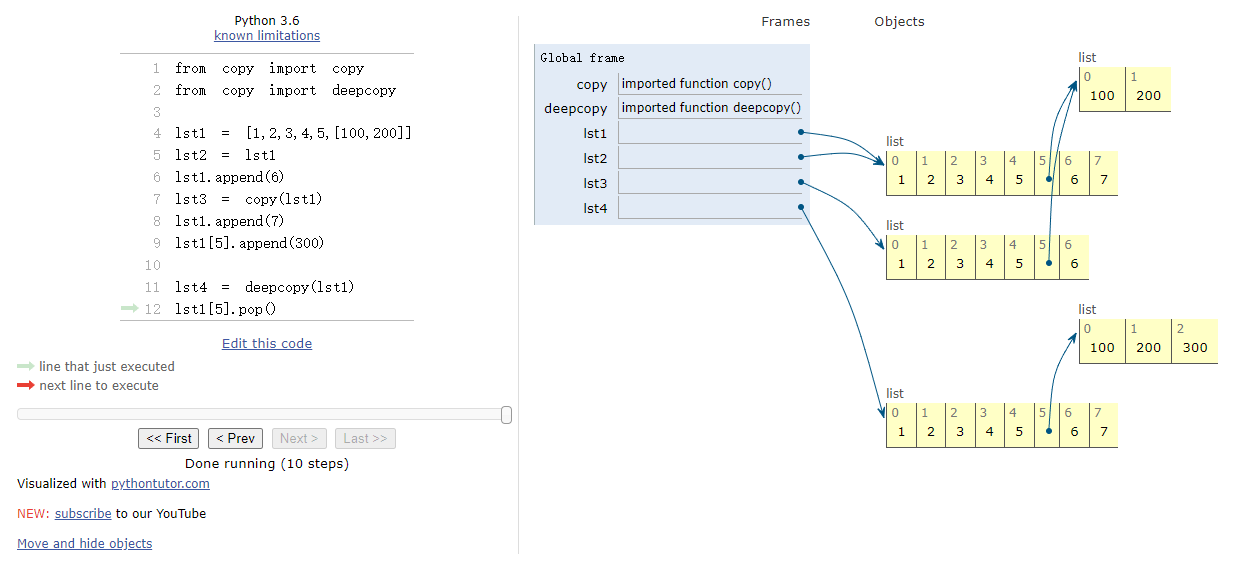The image size is (1243, 572).
Task: Click the pointer dot in the lst2 variable row
Action: pyautogui.click(x=801, y=157)
